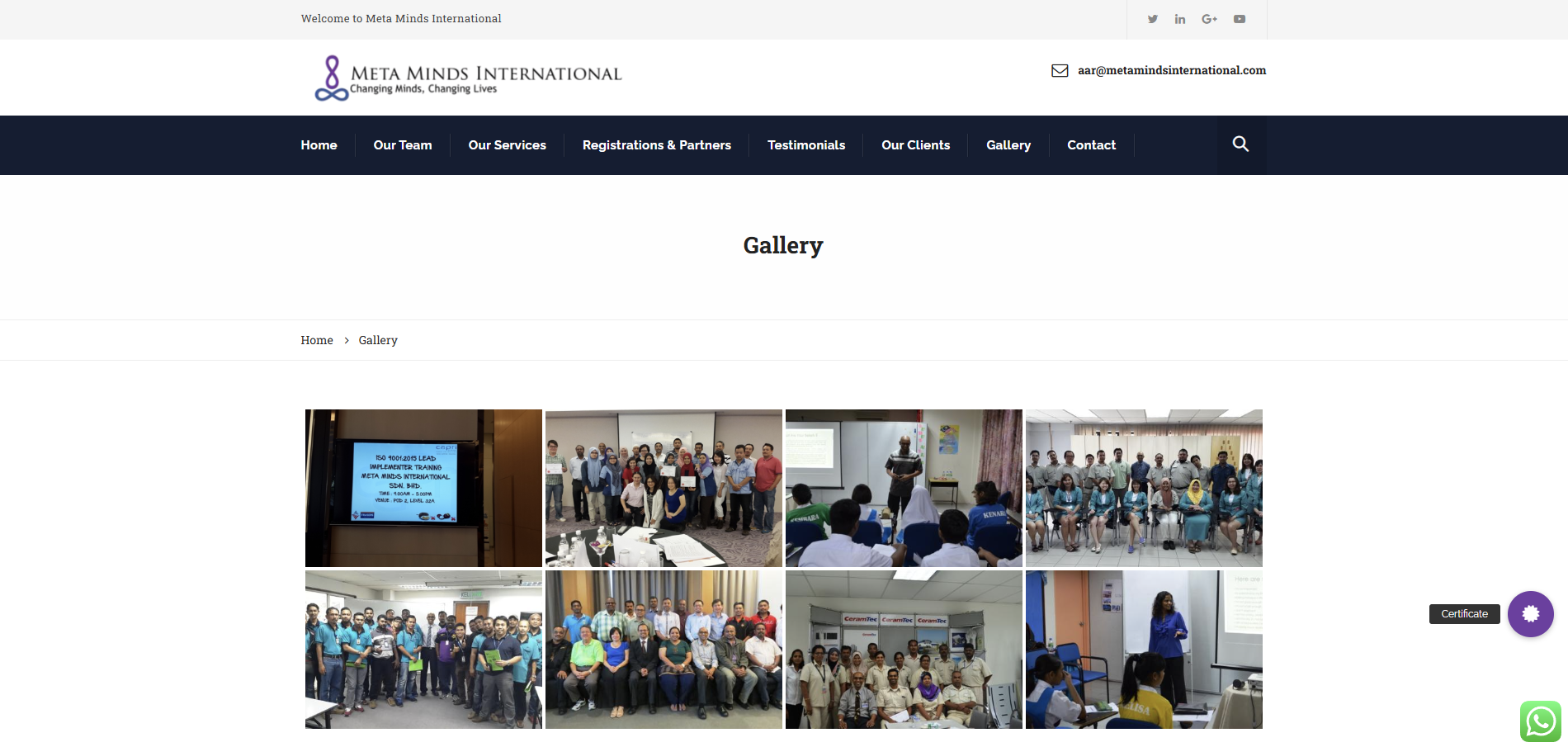Select Testimonials in the navigation bar
Viewport: 1568px width, 747px height.
805,145
